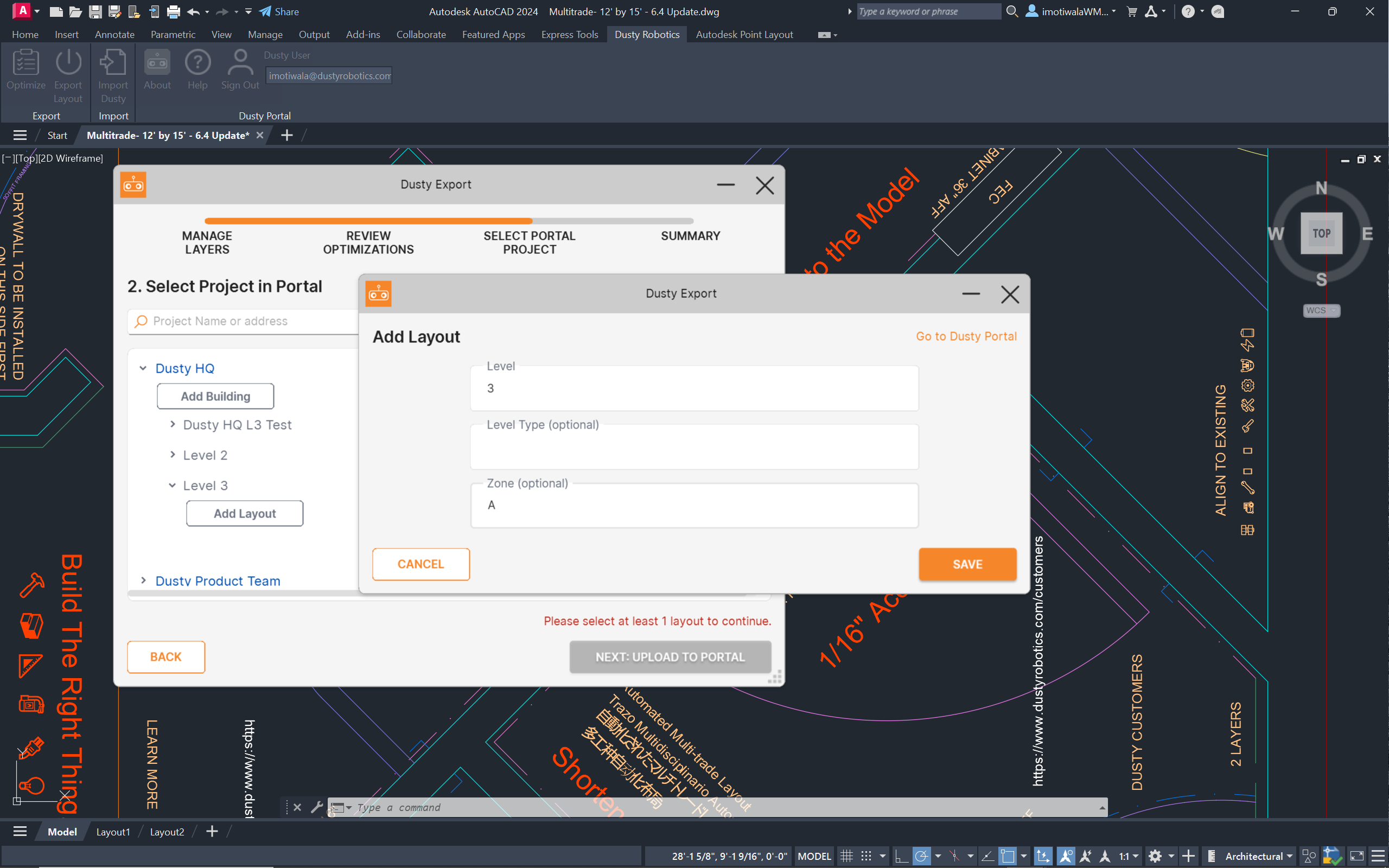Click the workspace switching gear icon
Image resolution: width=1389 pixels, height=868 pixels.
click(x=1155, y=856)
